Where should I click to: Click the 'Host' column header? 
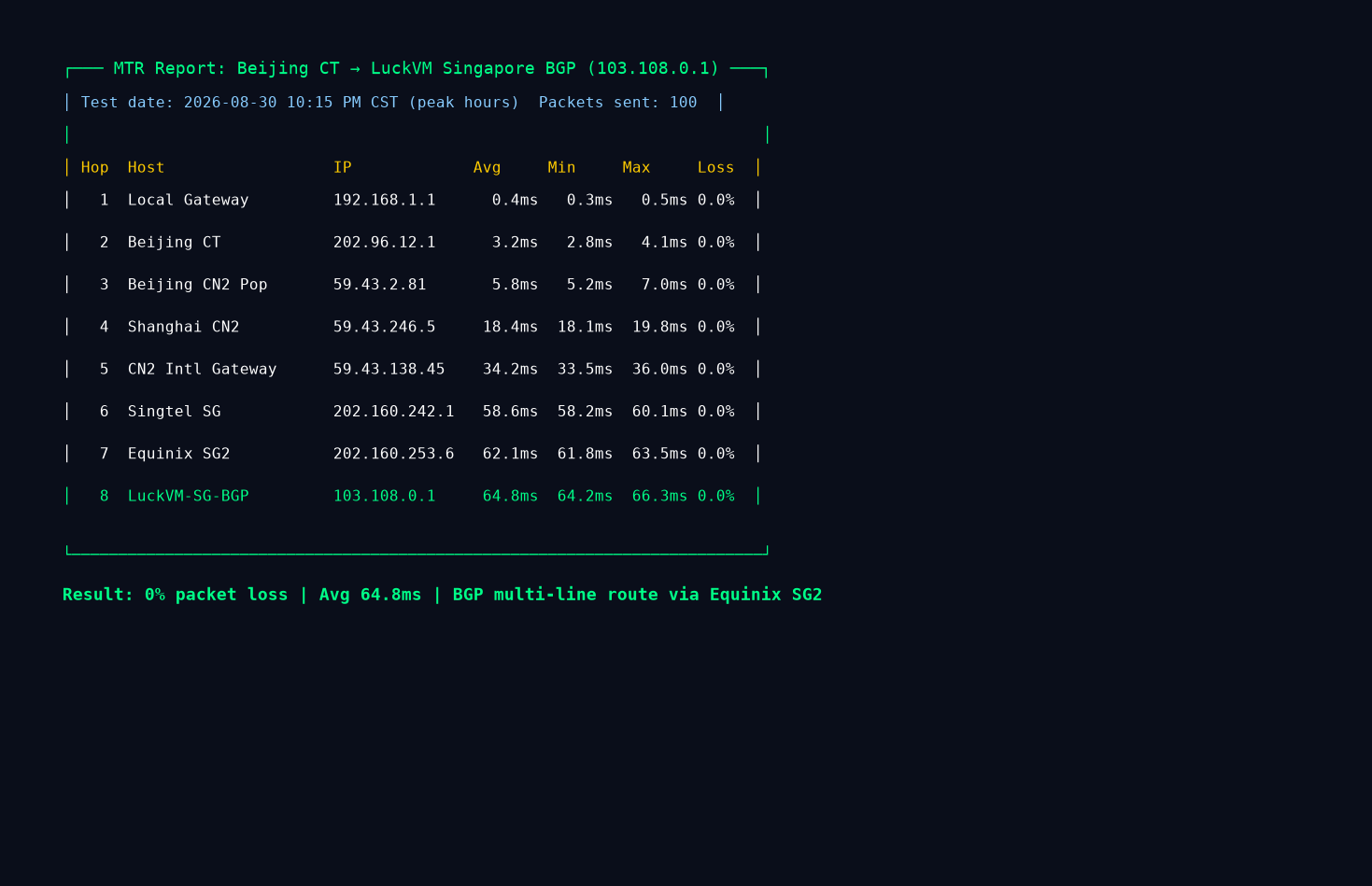tap(146, 168)
